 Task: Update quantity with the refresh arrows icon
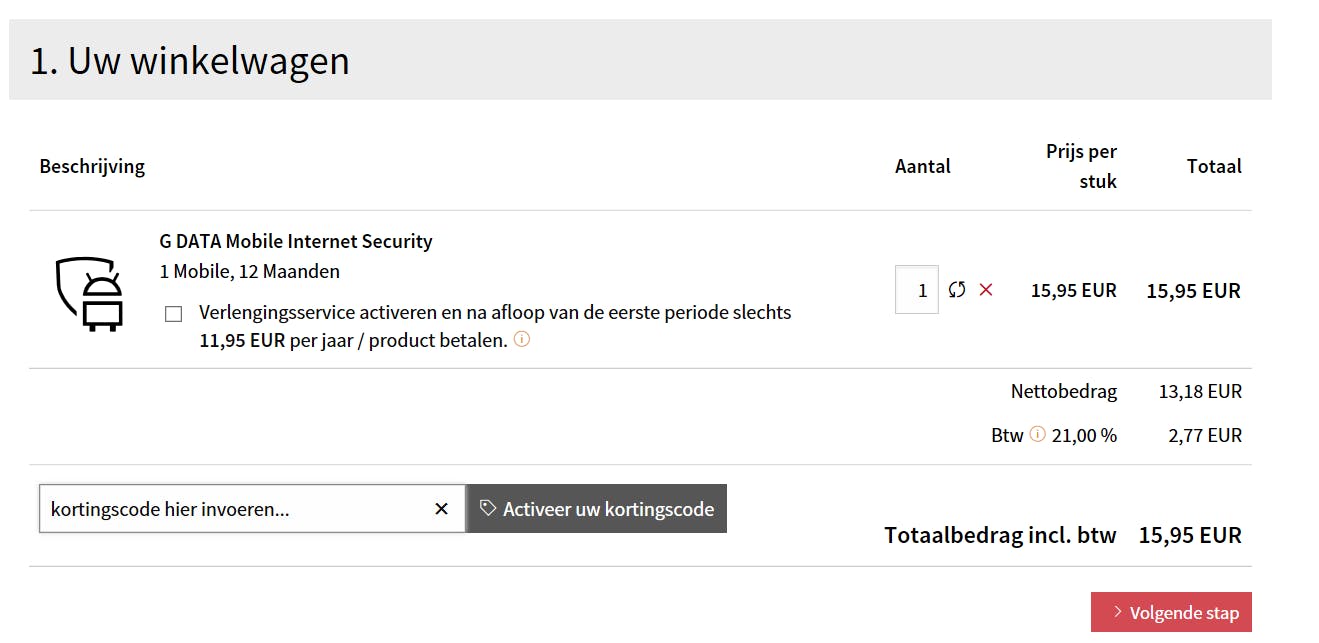click(957, 290)
